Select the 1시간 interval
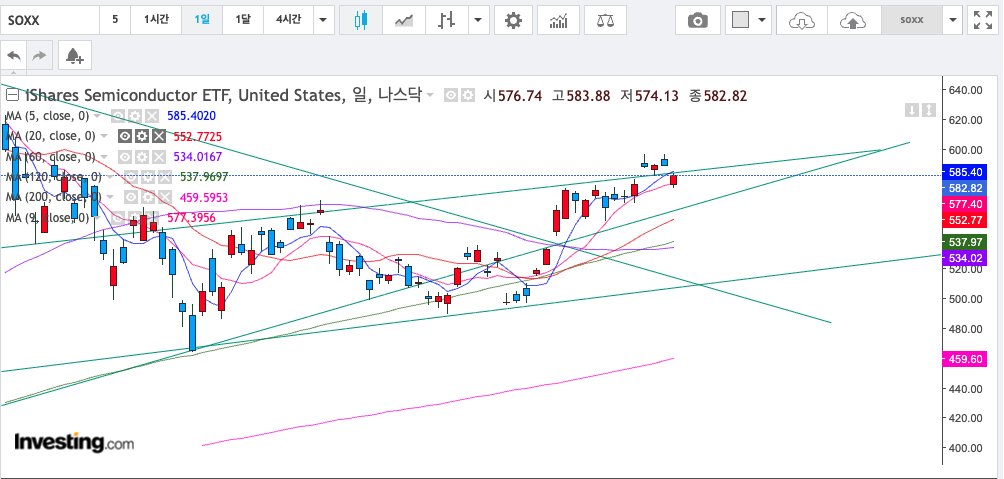The image size is (1004, 479). [156, 20]
